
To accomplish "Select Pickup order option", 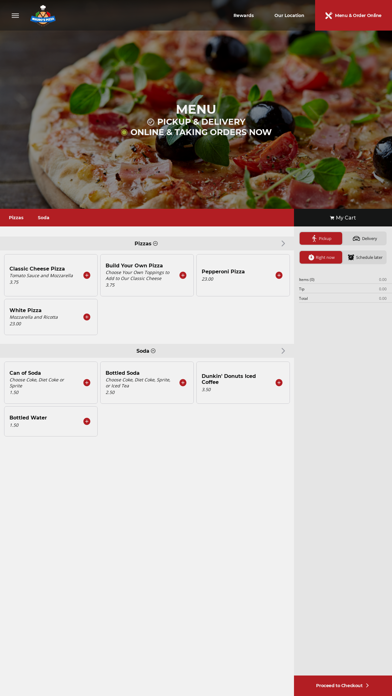I will coord(321,238).
